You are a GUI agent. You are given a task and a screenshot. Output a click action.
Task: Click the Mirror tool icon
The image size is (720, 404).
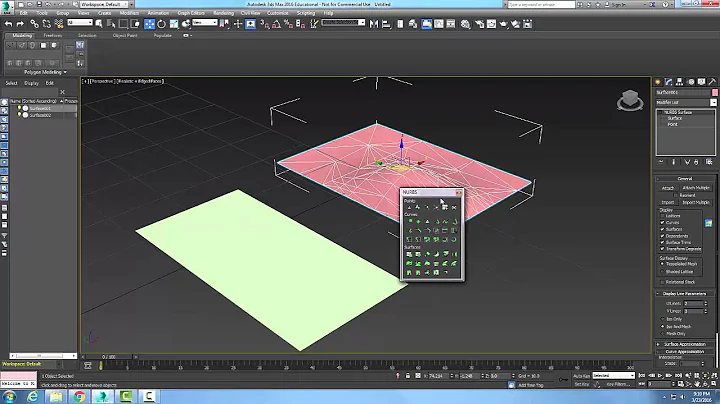(x=374, y=24)
